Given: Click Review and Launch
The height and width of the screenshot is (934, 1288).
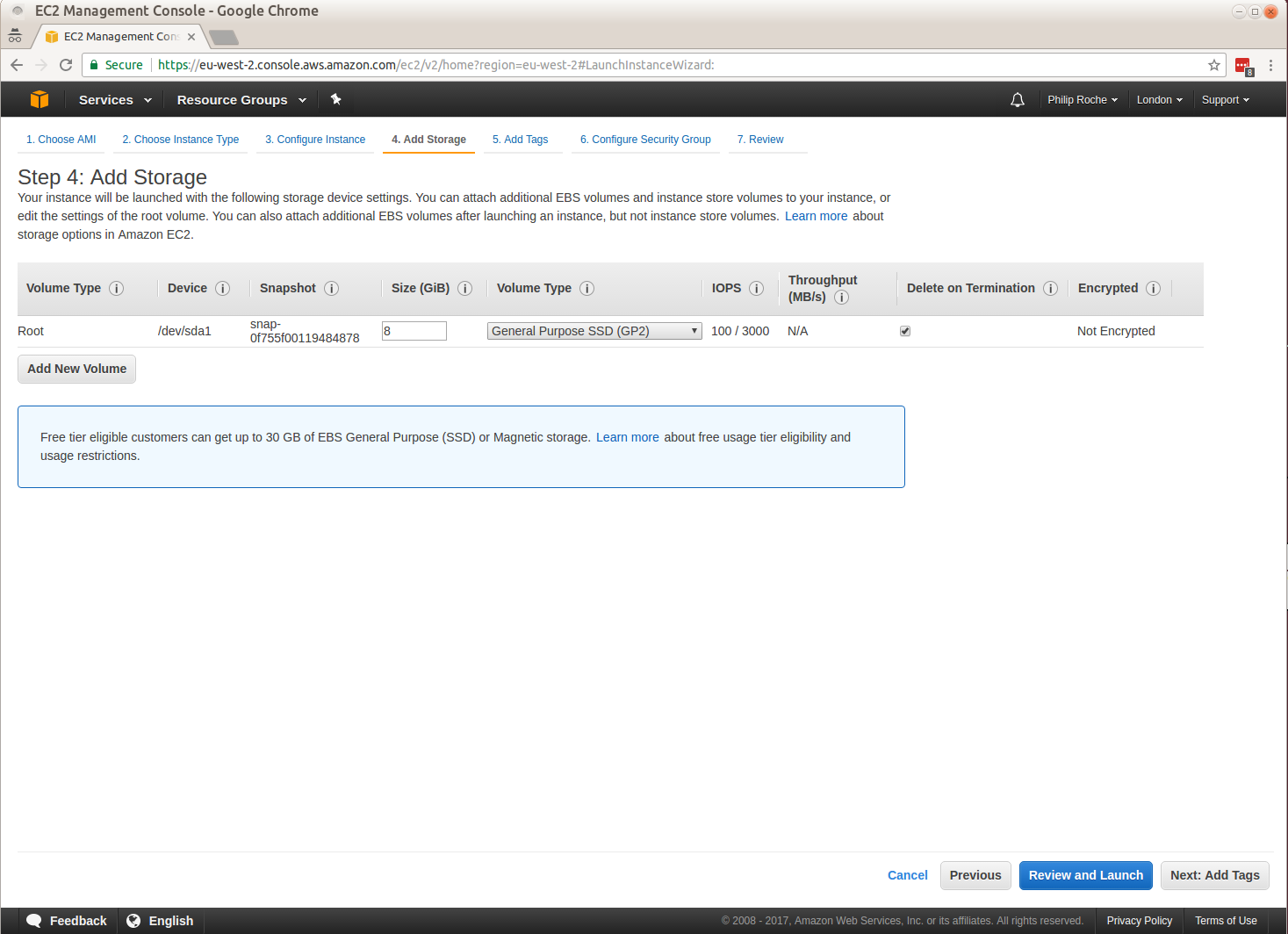Looking at the screenshot, I should coord(1086,875).
